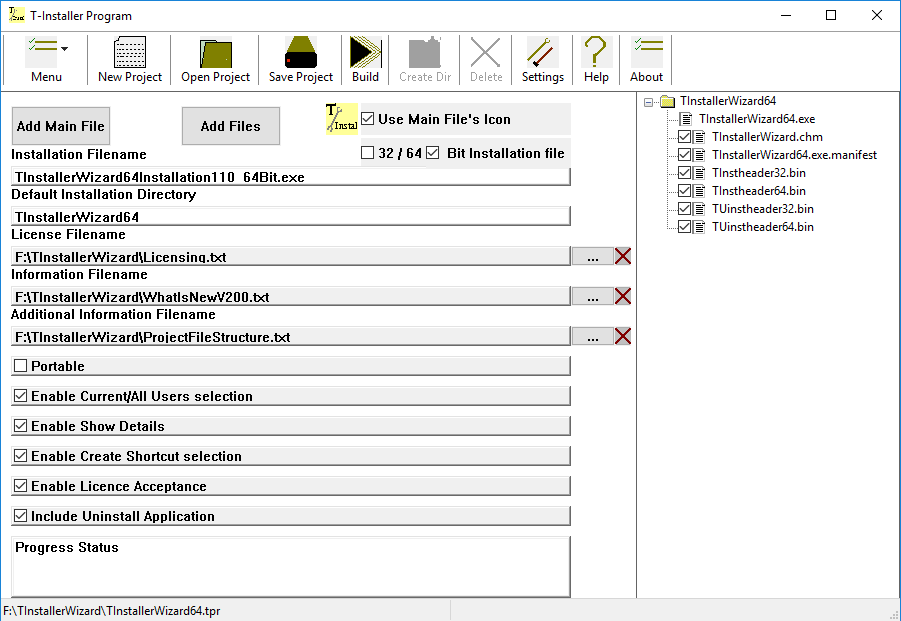Click the License Filename path field
901x621 pixels.
click(x=291, y=256)
